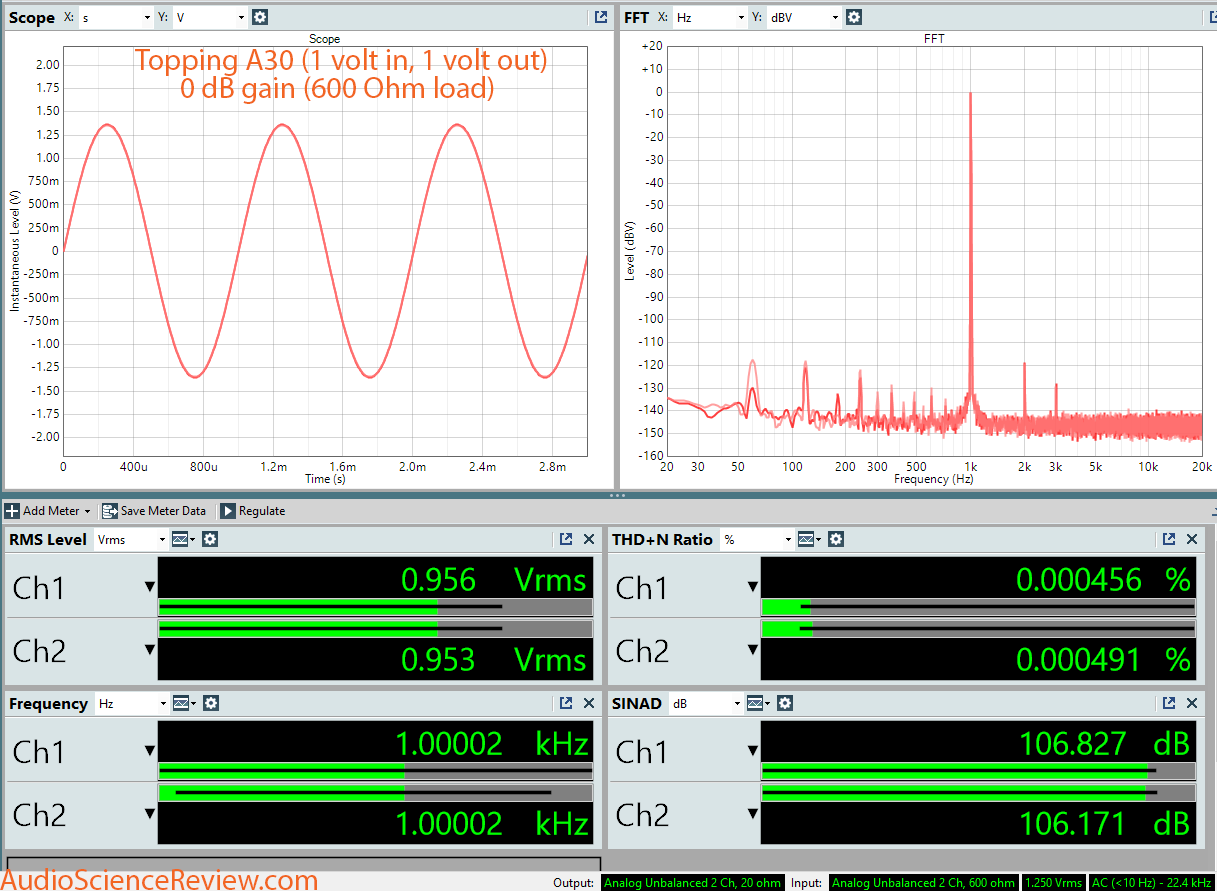Click the Input Analog Unbalanced 600 ohm status

[924, 883]
